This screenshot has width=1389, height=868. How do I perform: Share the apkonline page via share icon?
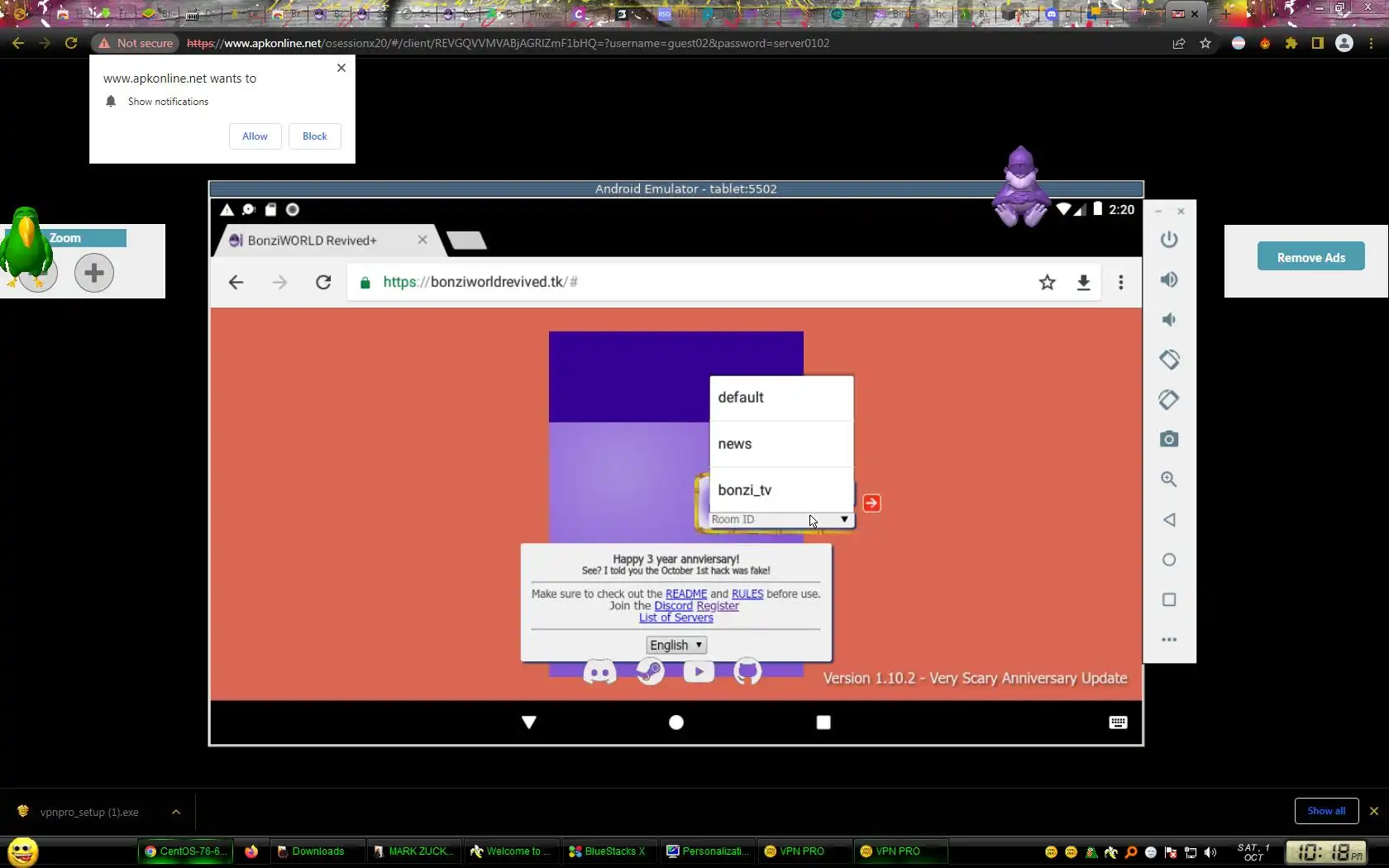point(1179,43)
